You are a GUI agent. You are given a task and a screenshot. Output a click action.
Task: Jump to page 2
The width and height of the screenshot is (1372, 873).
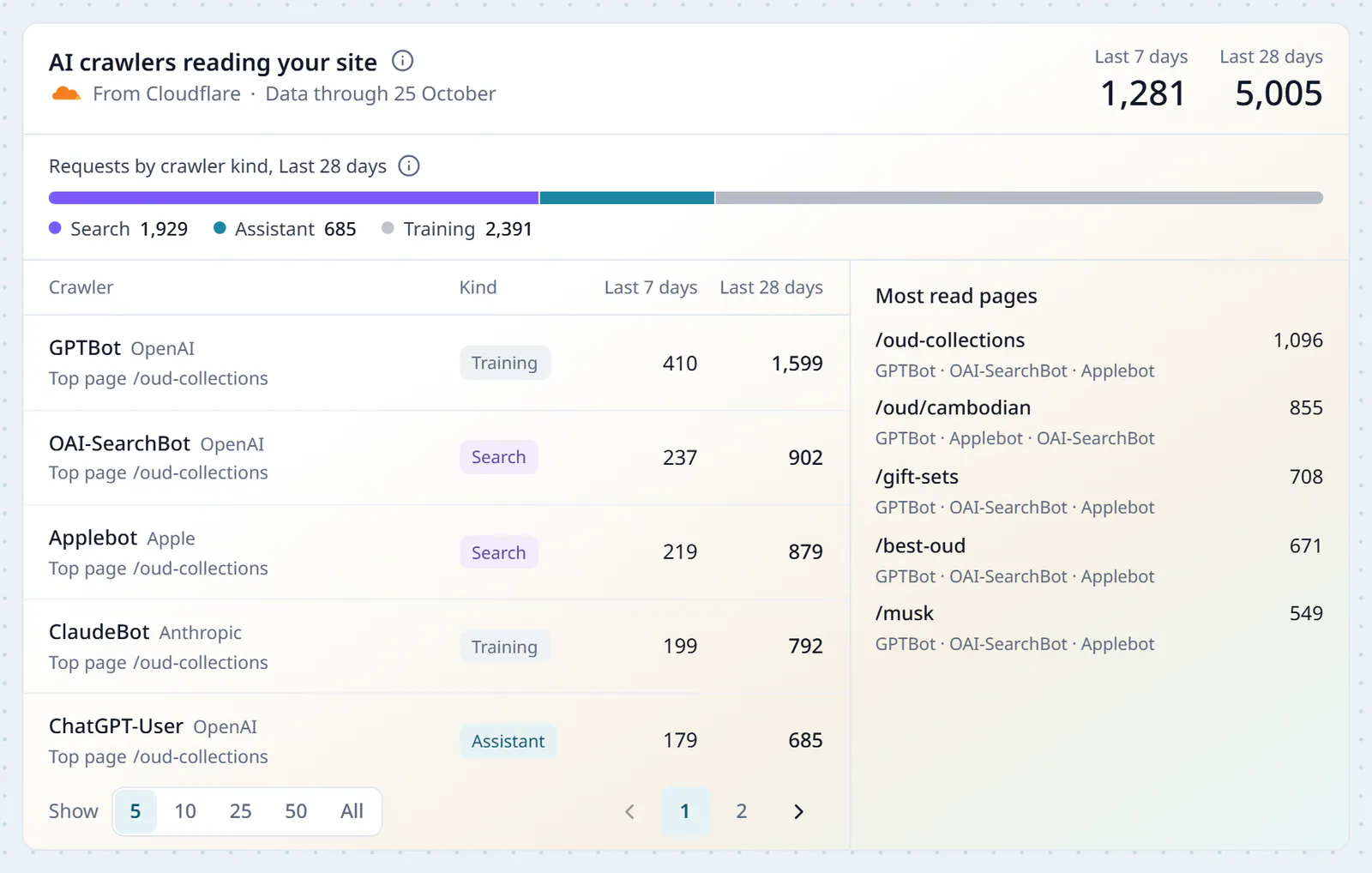(742, 811)
